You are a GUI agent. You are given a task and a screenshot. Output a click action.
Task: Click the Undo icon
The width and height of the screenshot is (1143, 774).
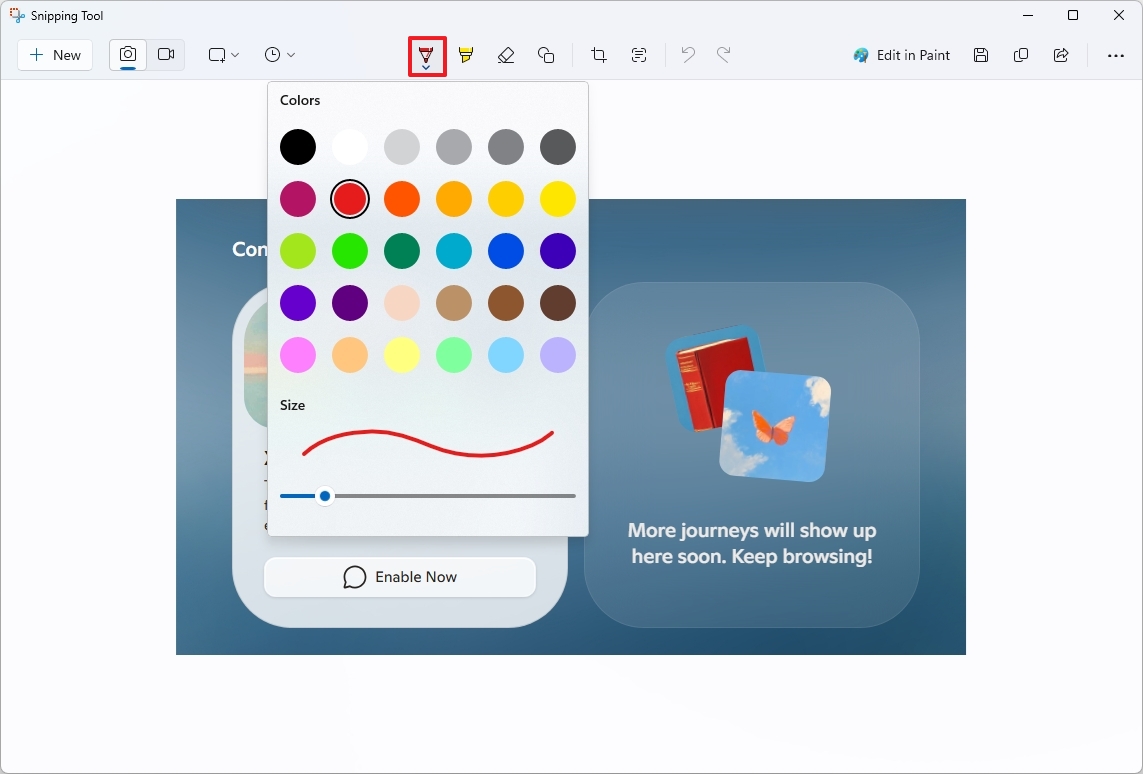tap(687, 55)
